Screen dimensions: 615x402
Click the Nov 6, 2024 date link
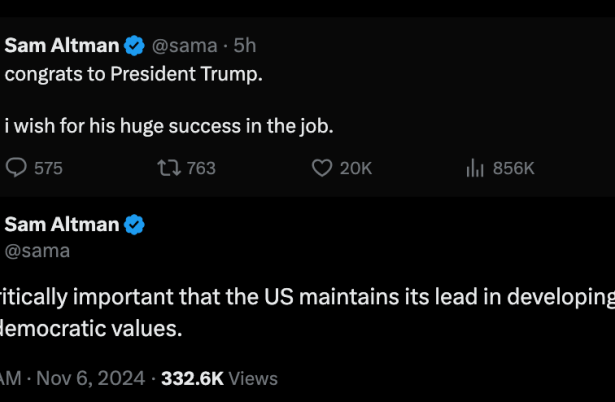tap(95, 379)
